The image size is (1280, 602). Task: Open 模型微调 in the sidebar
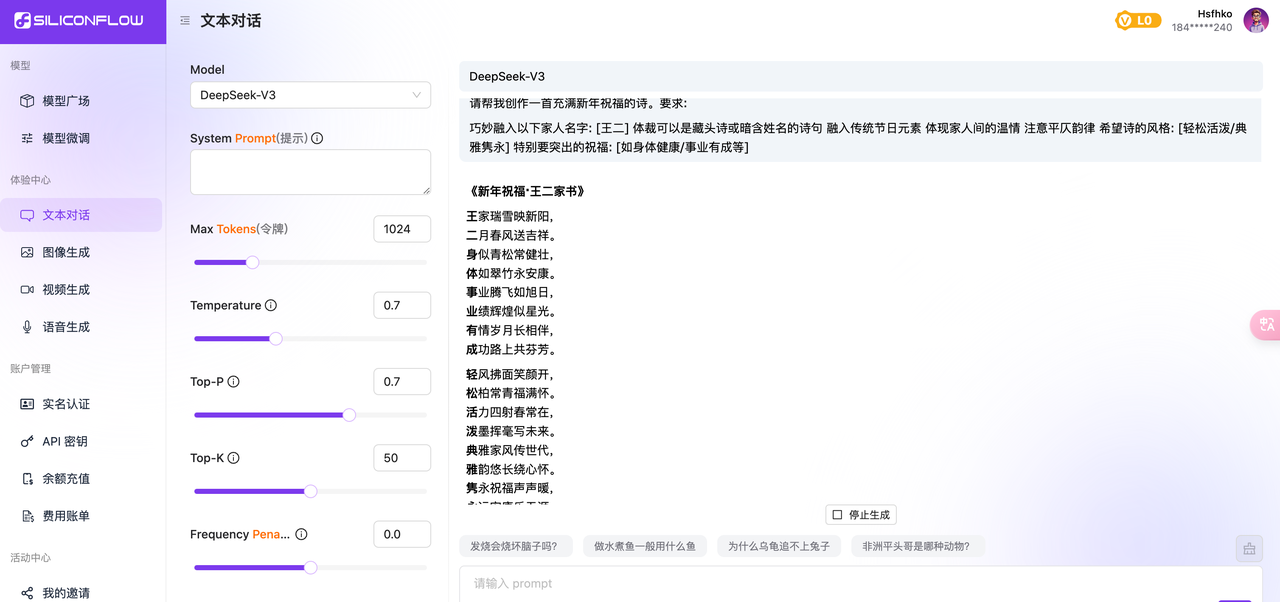click(x=82, y=138)
